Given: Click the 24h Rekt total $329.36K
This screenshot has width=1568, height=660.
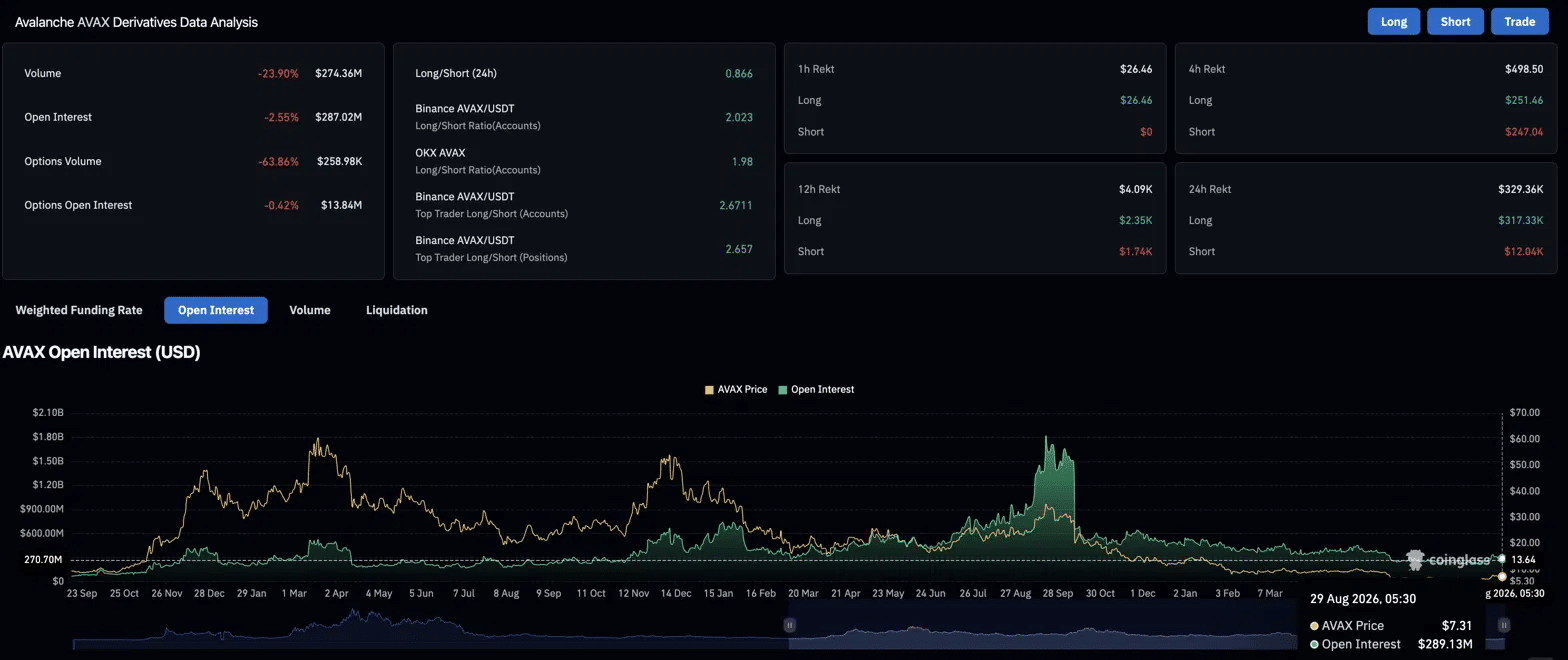Looking at the screenshot, I should (1521, 189).
